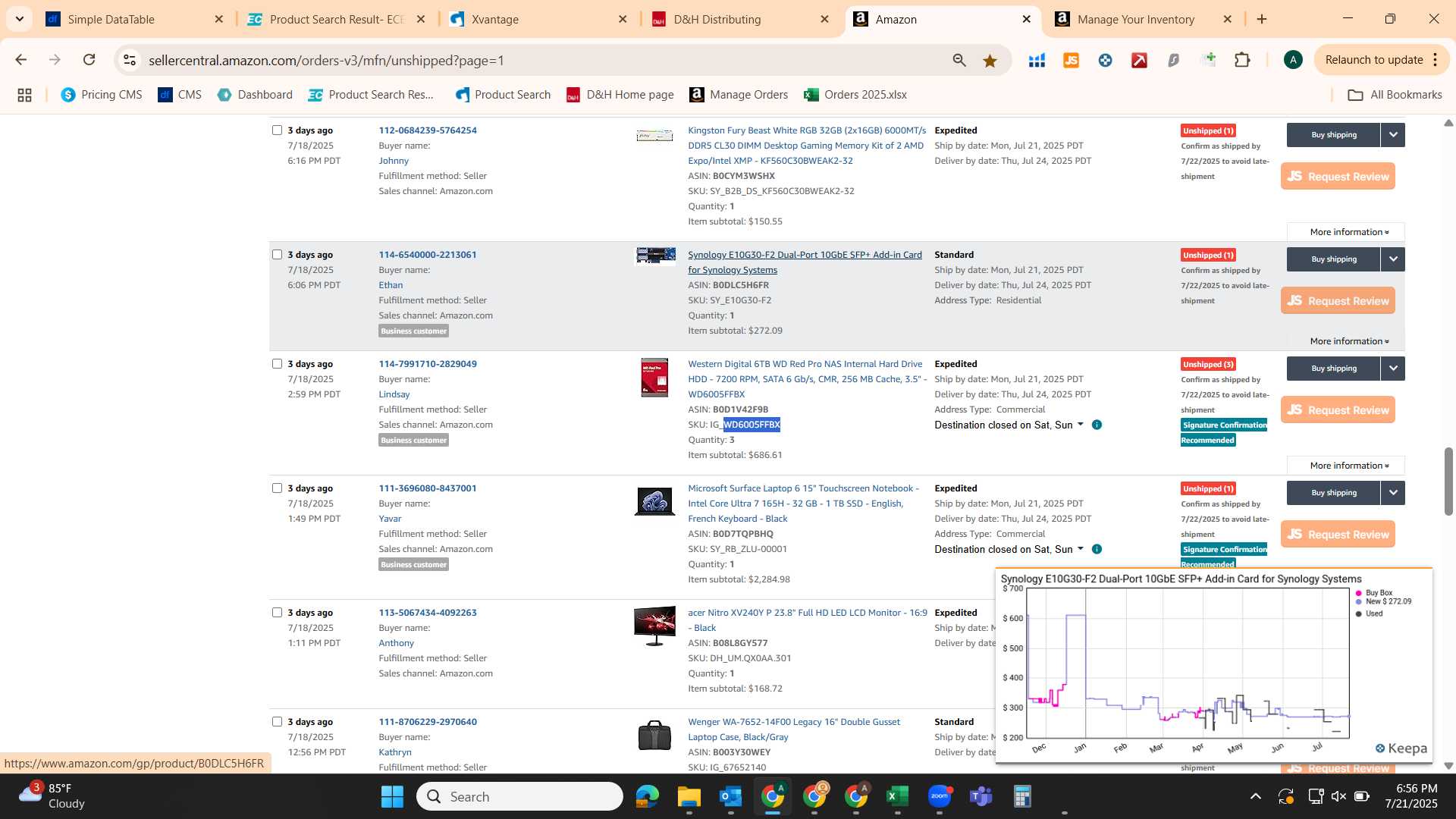Open the blue bar-chart extension icon
1456x819 pixels.
click(1037, 60)
